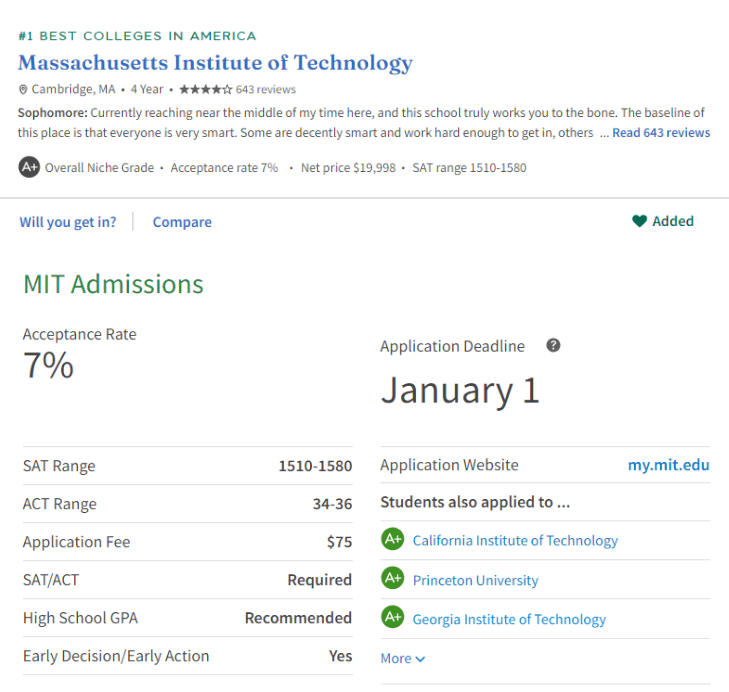Click the Yes value for Early Decision/Early Action
Screen dimensions: 729x692
click(341, 656)
